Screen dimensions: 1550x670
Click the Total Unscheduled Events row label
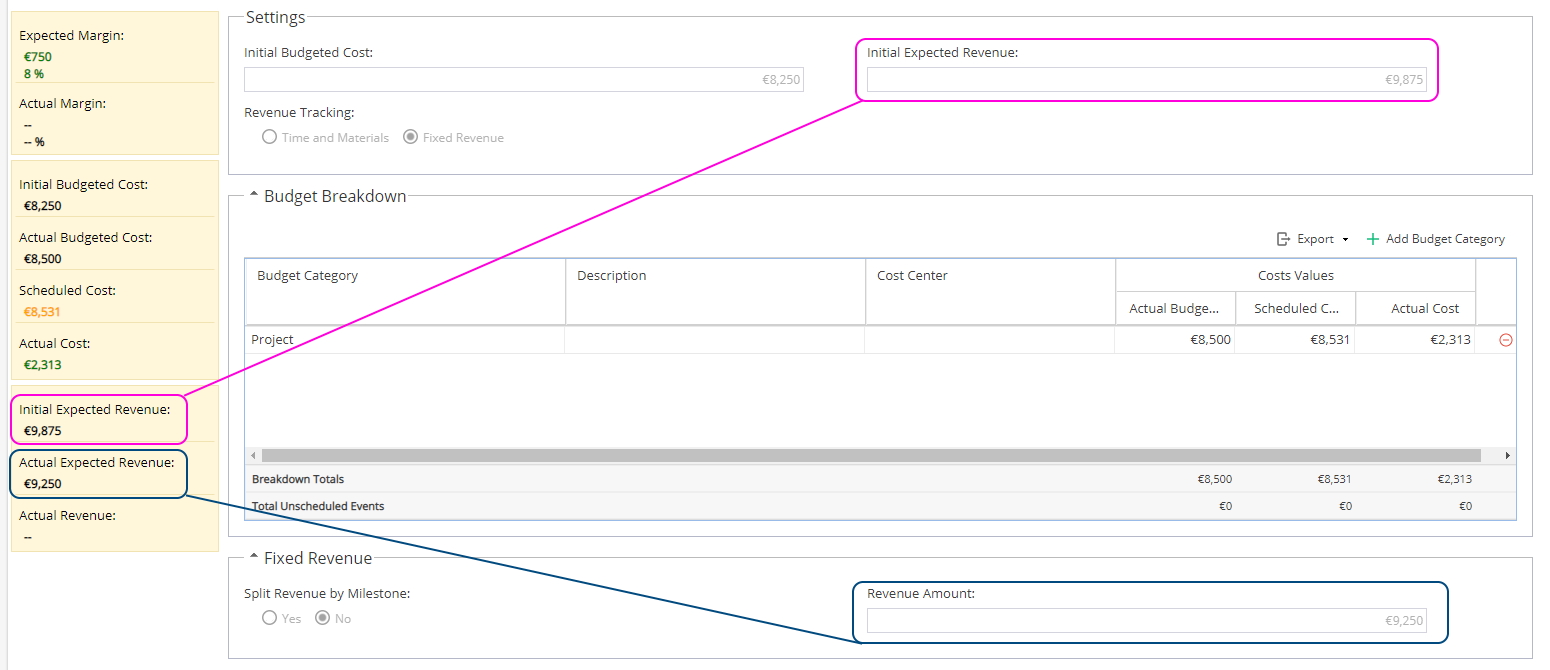coord(318,506)
